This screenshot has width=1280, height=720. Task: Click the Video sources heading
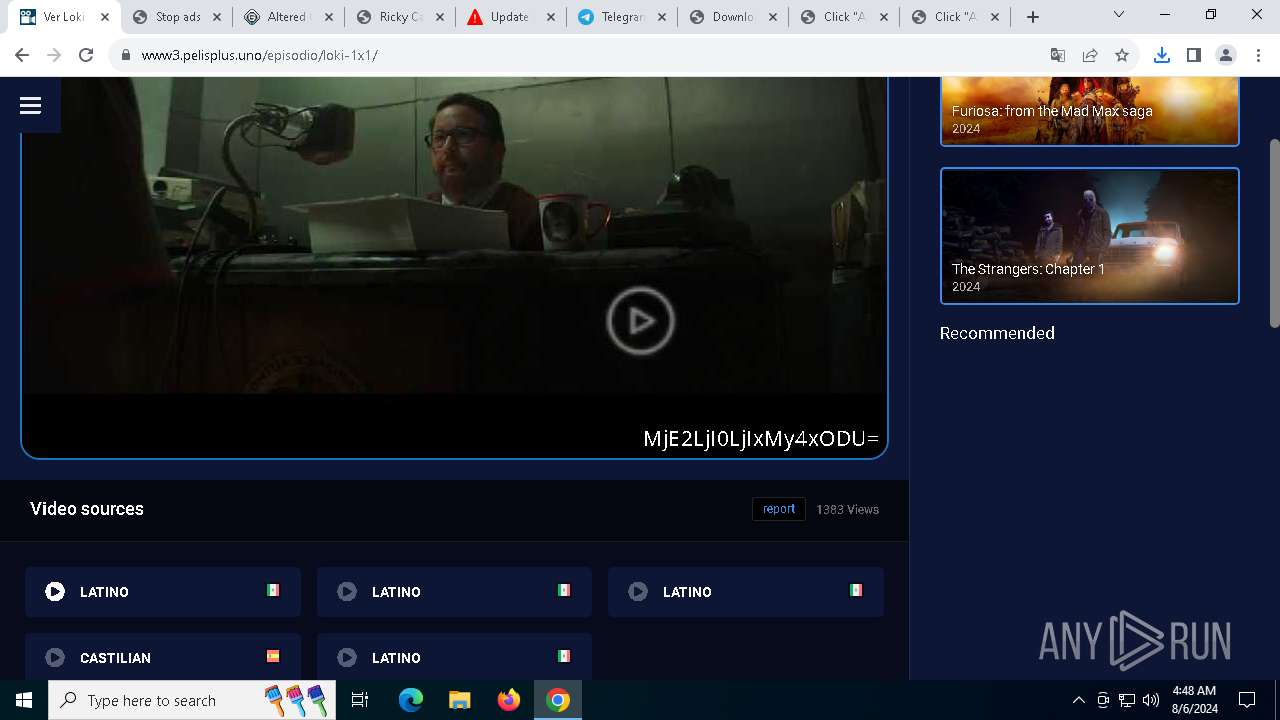[x=87, y=509]
